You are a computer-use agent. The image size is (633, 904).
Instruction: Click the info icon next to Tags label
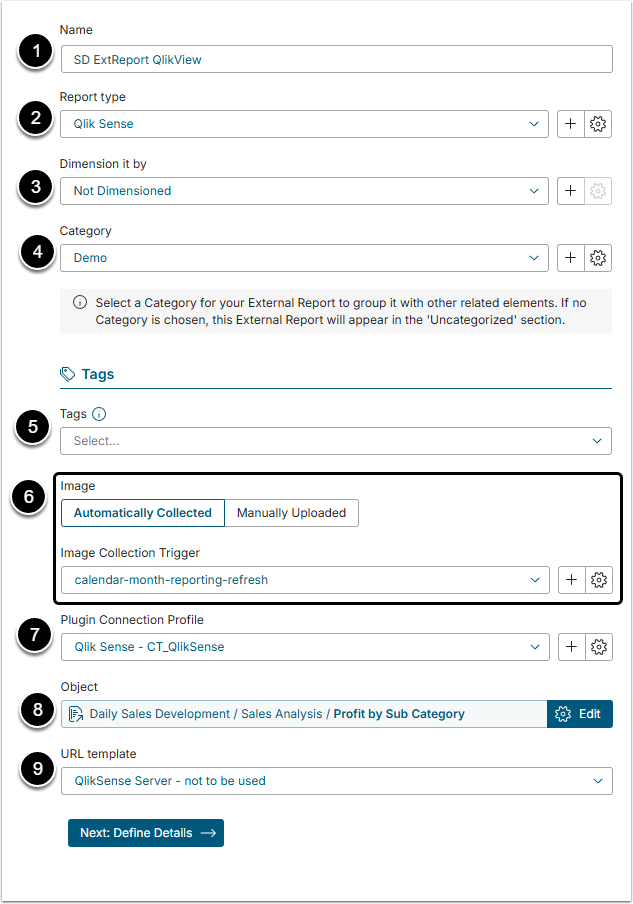tap(99, 414)
